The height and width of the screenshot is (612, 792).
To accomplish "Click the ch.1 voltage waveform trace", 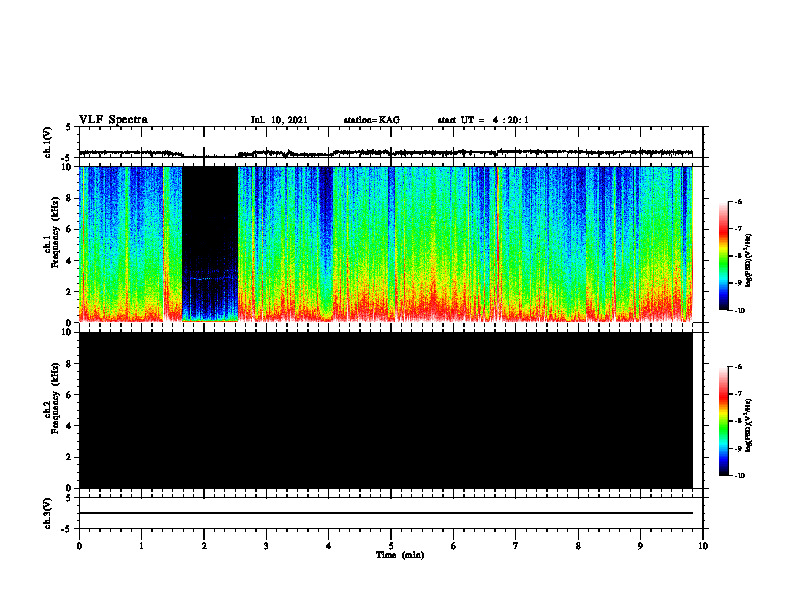I will (386, 152).
